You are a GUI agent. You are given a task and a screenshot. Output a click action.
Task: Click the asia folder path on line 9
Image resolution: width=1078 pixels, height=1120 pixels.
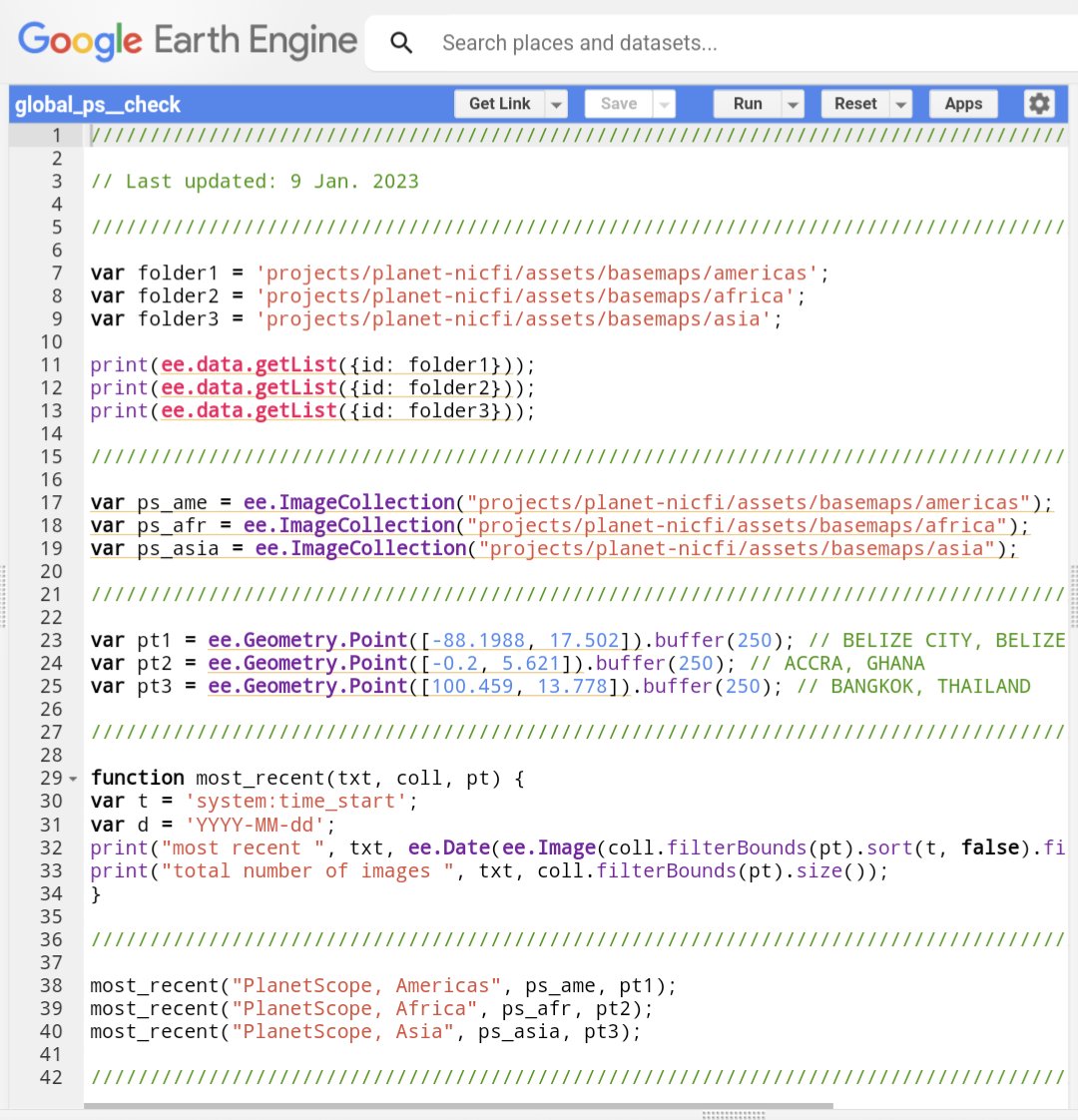(x=514, y=319)
